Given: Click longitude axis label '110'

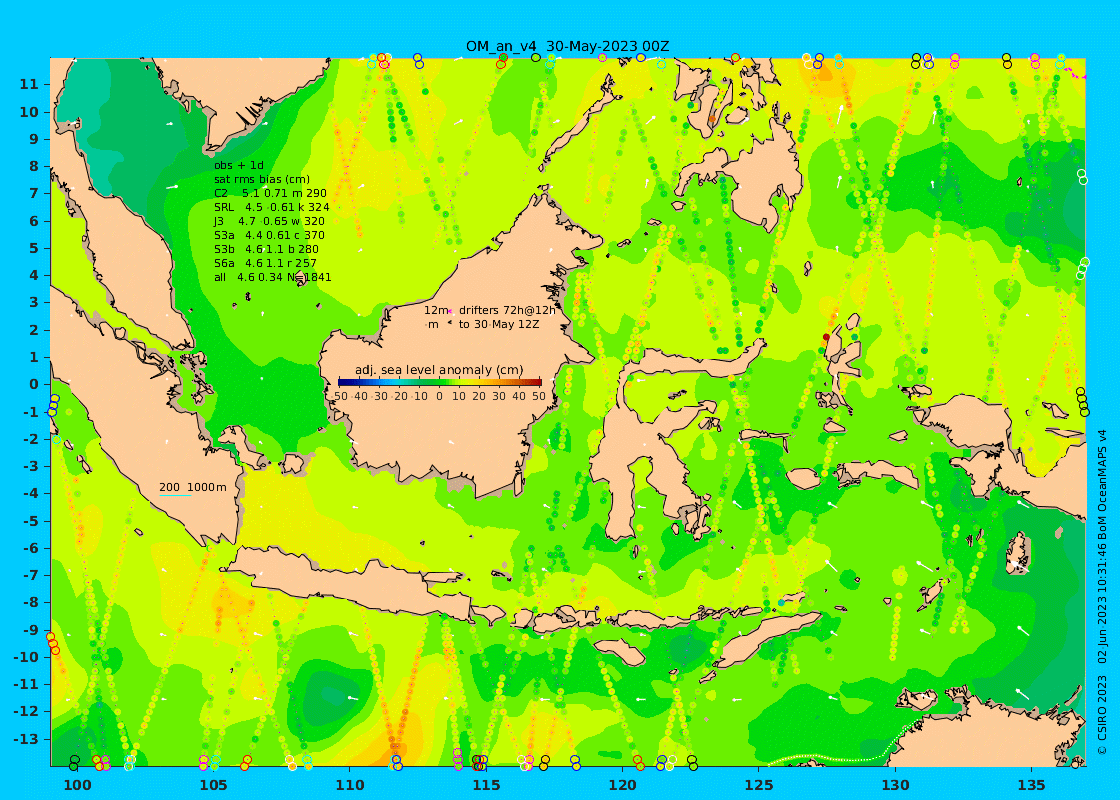Looking at the screenshot, I should (x=350, y=785).
